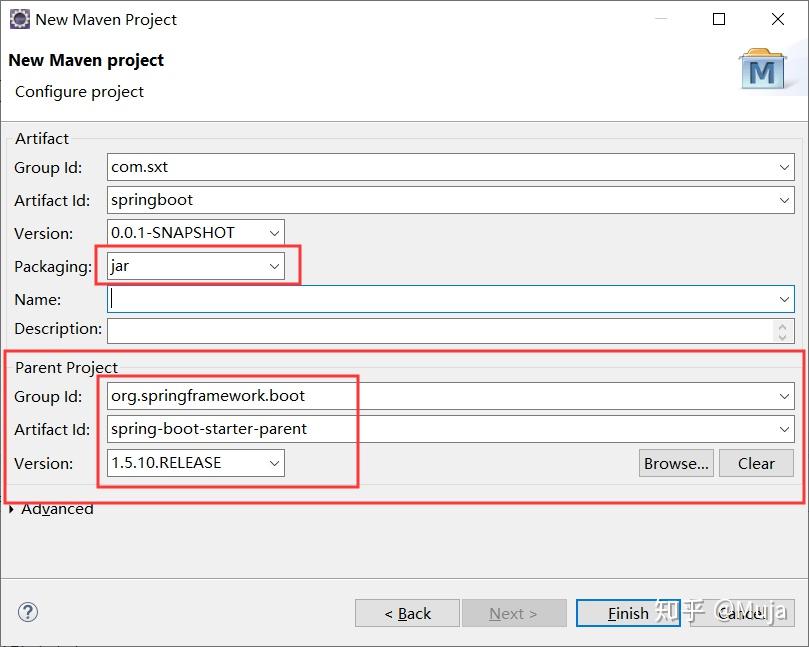
Task: Click the help question mark icon
Action: tap(28, 612)
